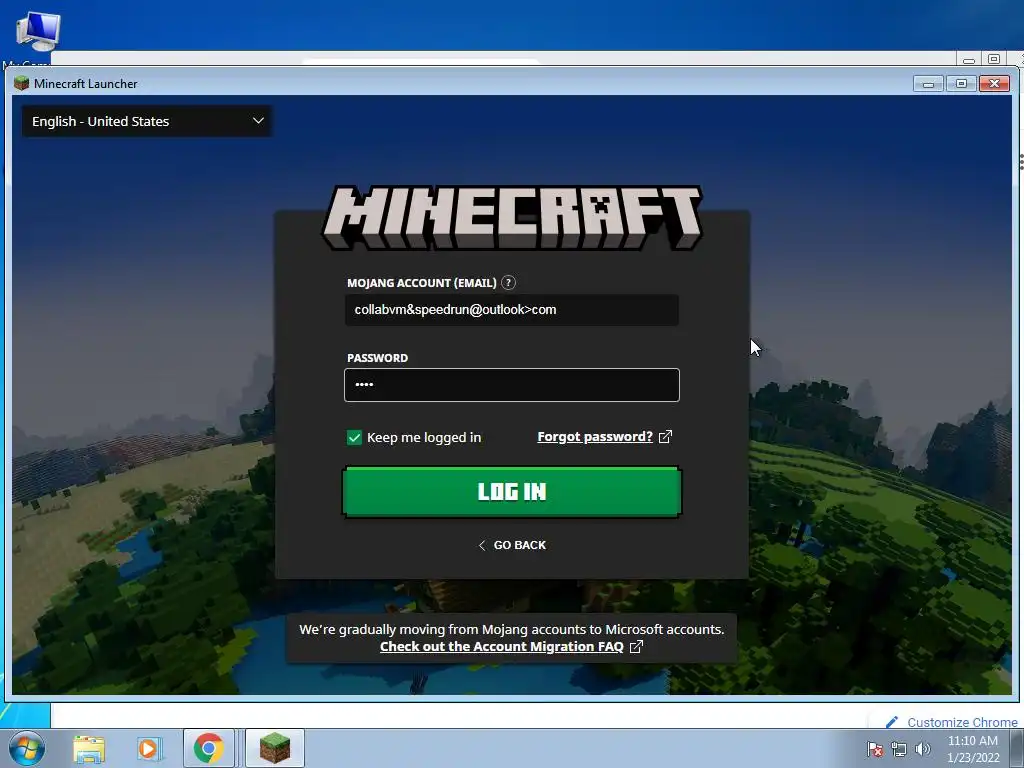Image resolution: width=1024 pixels, height=768 pixels.
Task: Click the Action Center flag tray icon
Action: [874, 749]
